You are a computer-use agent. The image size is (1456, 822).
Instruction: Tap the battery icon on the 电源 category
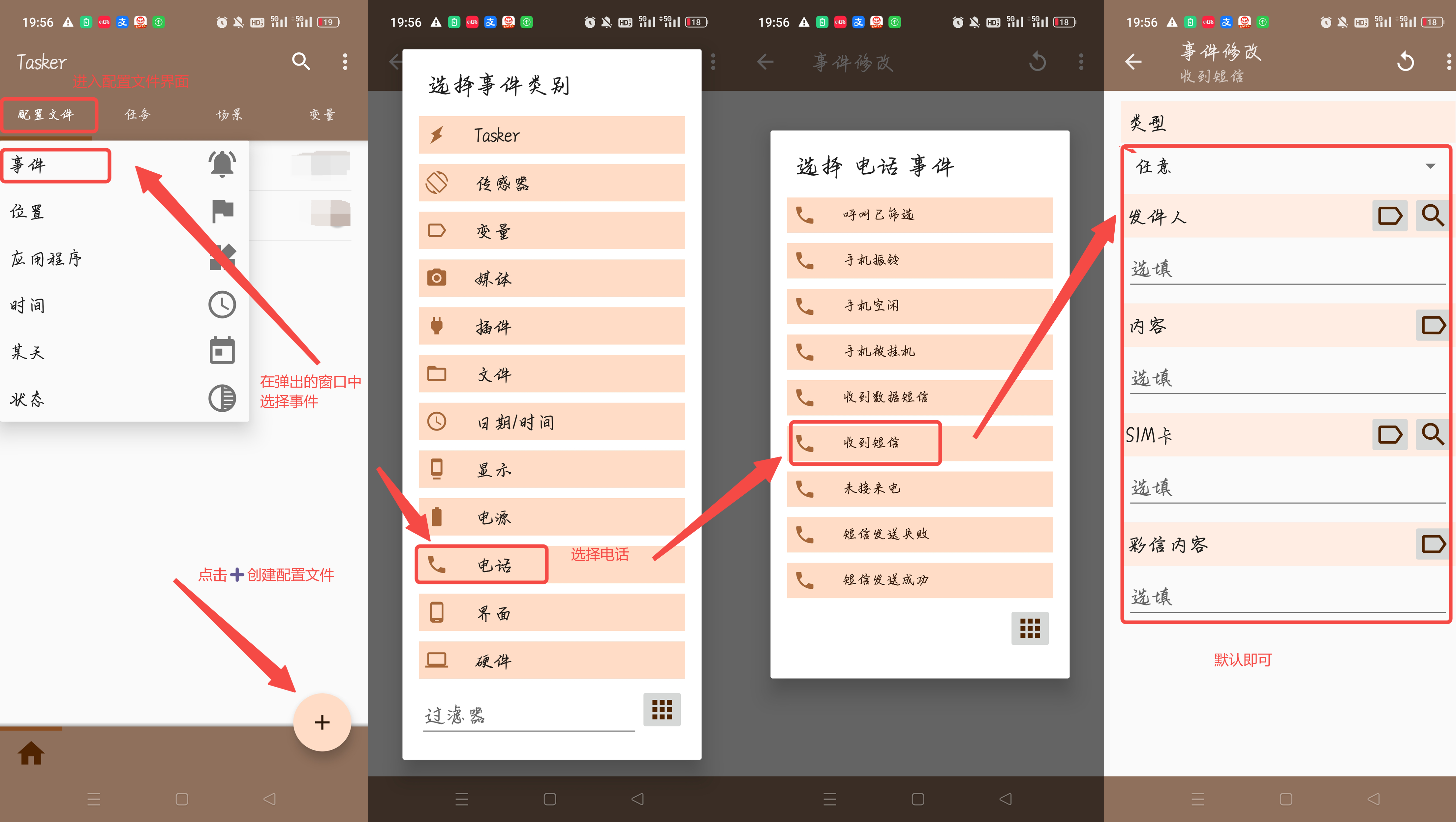[x=436, y=517]
